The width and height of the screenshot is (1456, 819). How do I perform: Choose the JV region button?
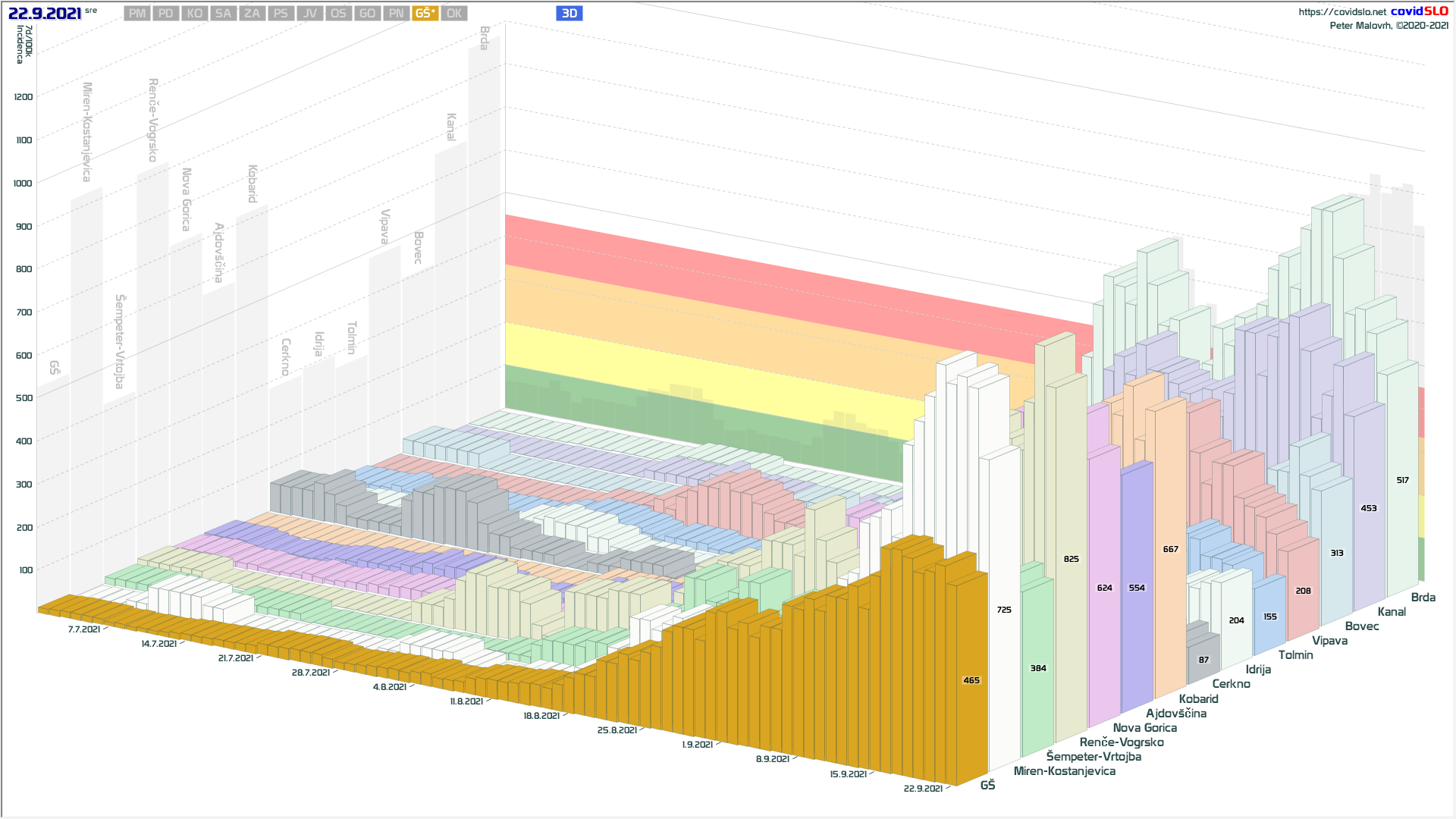[x=309, y=14]
